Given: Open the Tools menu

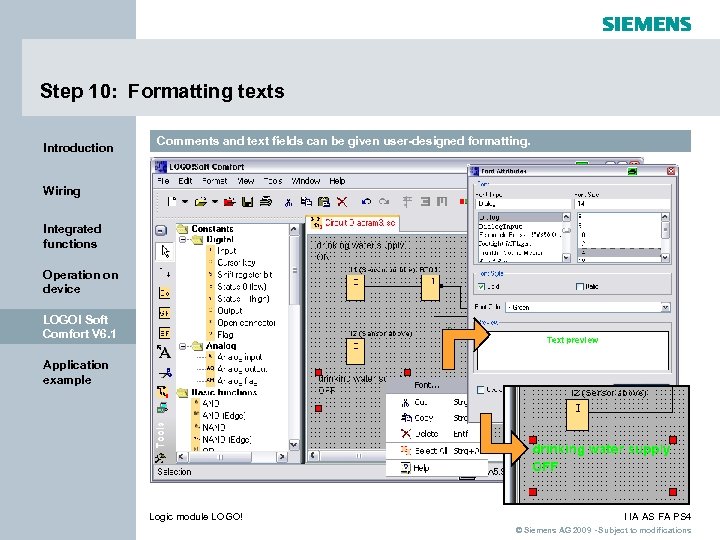Looking at the screenshot, I should click(x=273, y=181).
